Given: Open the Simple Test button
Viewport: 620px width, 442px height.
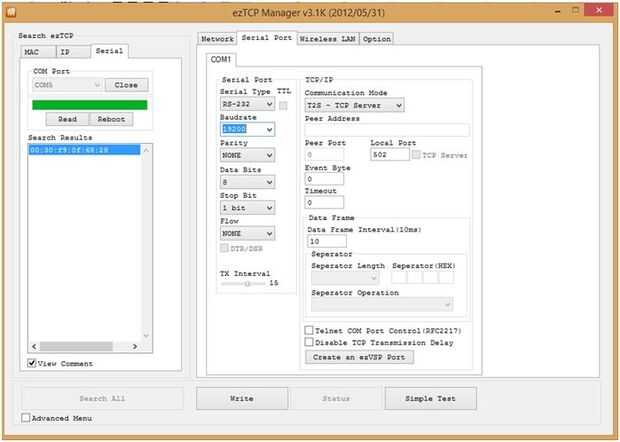Looking at the screenshot, I should point(430,398).
